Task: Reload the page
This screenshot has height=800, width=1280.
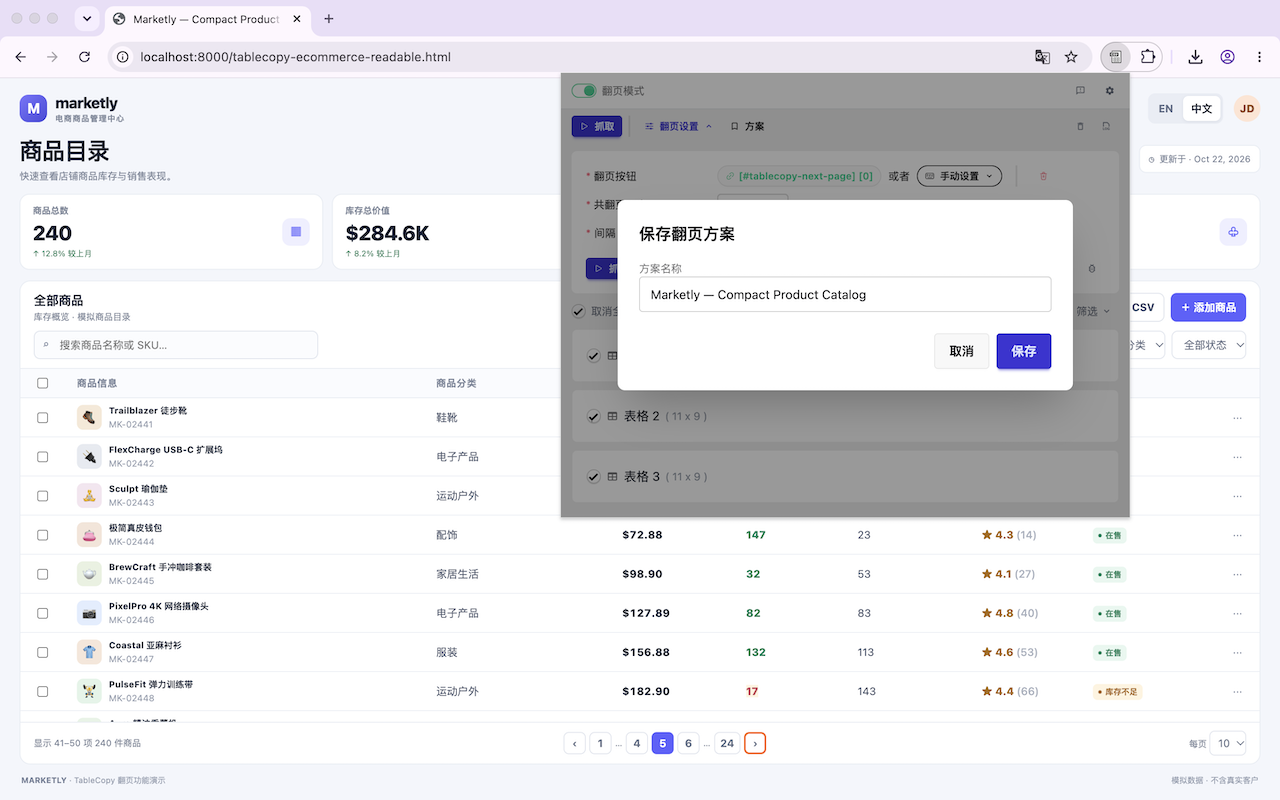Action: click(84, 57)
